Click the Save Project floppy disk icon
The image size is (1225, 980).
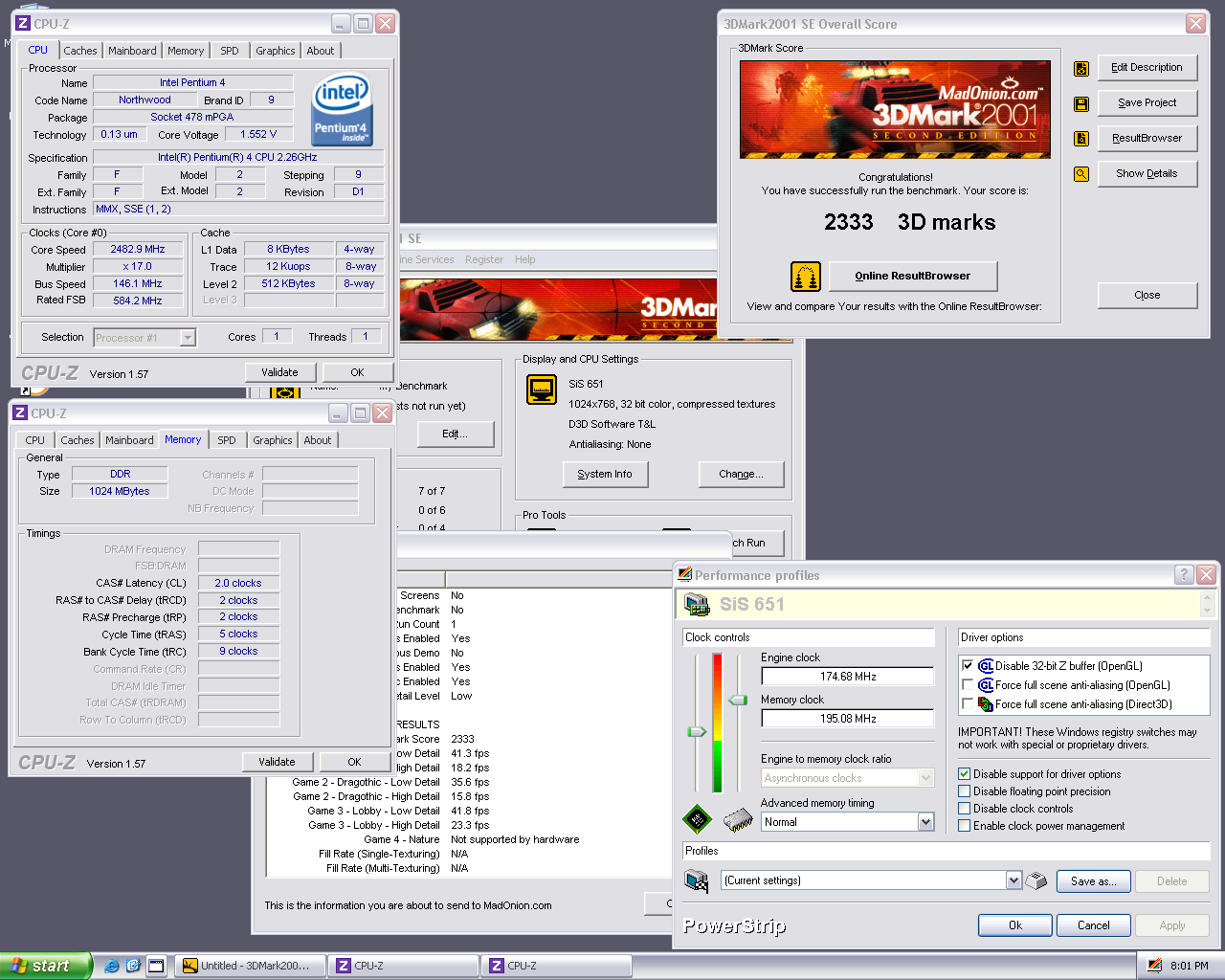pyautogui.click(x=1081, y=104)
